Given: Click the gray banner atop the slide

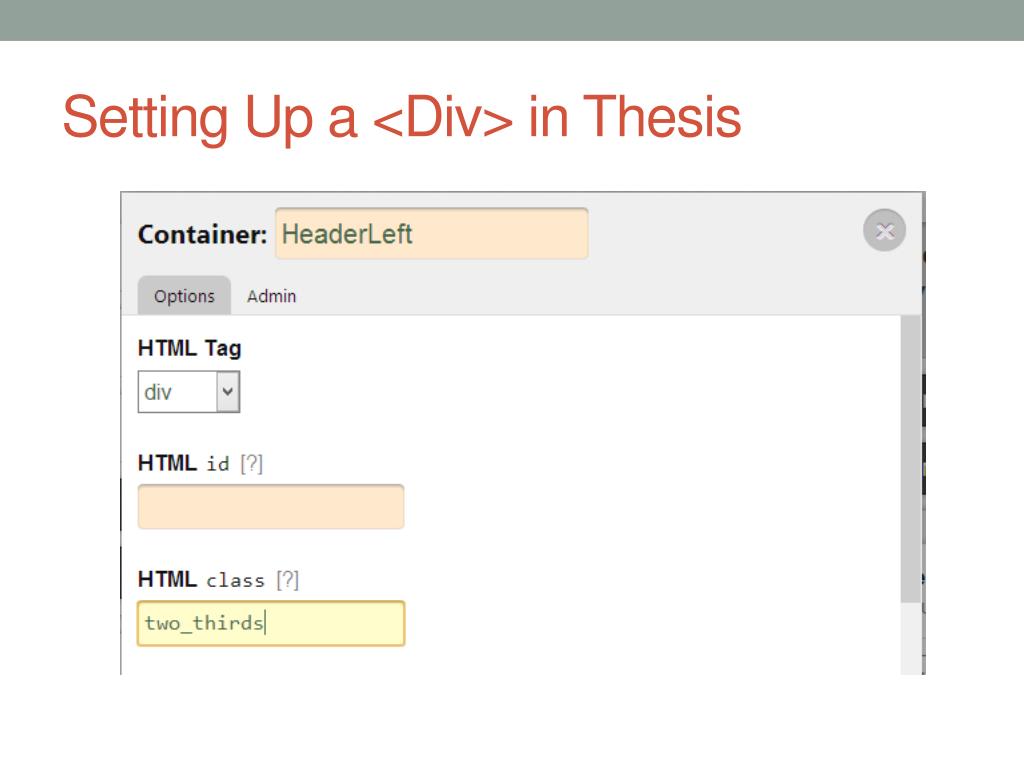Looking at the screenshot, I should coord(512,20).
